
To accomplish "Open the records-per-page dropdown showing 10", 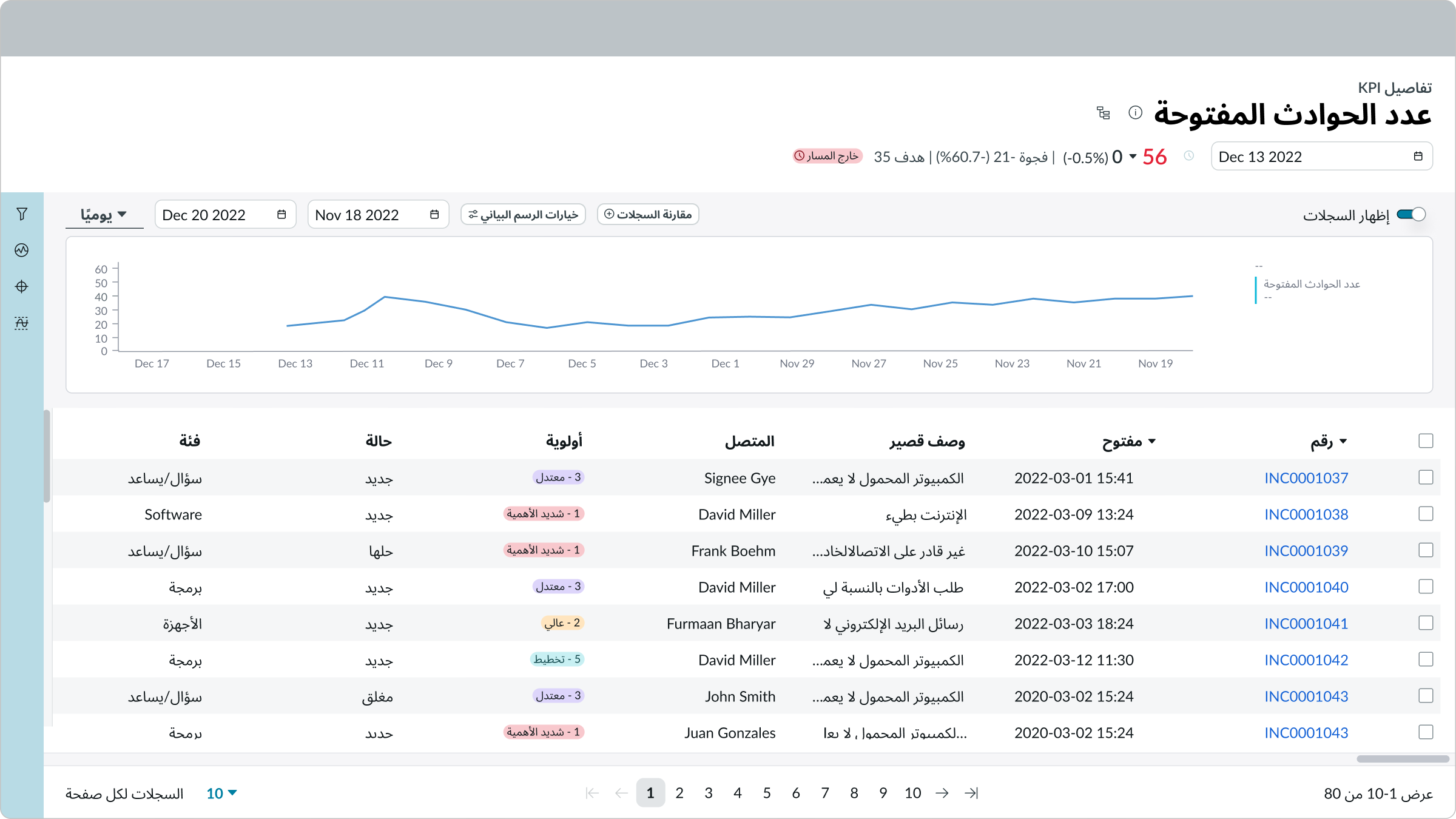I will pyautogui.click(x=221, y=793).
